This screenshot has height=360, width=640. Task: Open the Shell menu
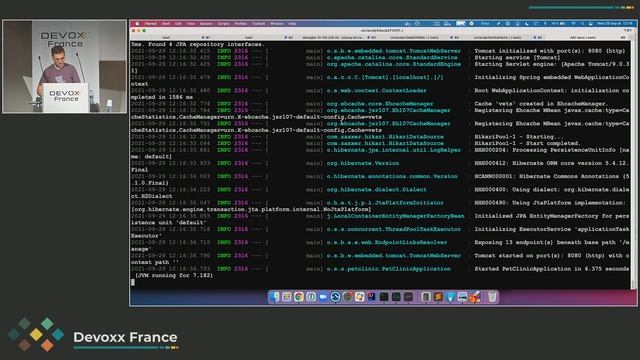[166, 24]
